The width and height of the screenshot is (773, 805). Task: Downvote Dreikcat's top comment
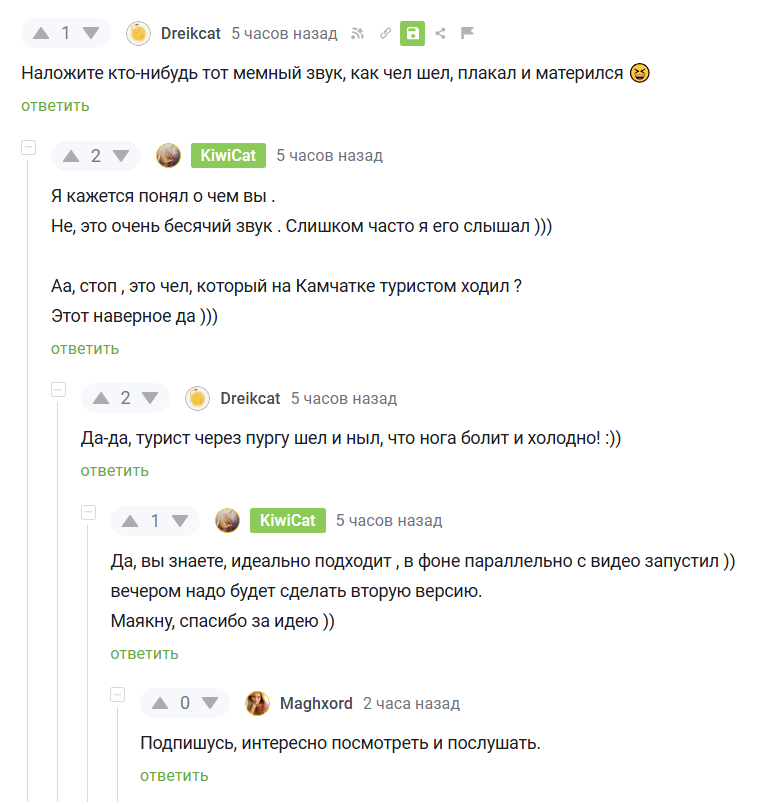[x=91, y=33]
